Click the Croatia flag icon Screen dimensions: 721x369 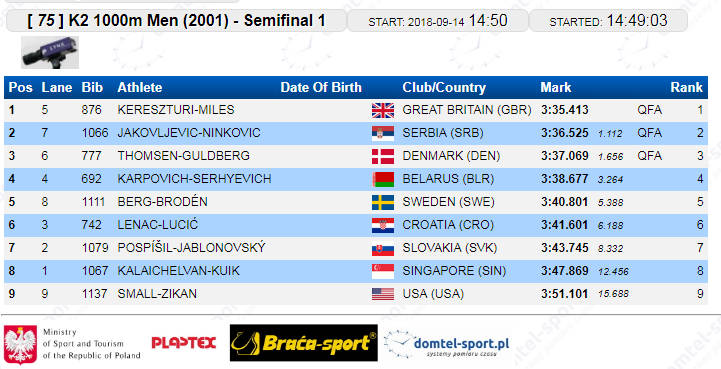383,225
